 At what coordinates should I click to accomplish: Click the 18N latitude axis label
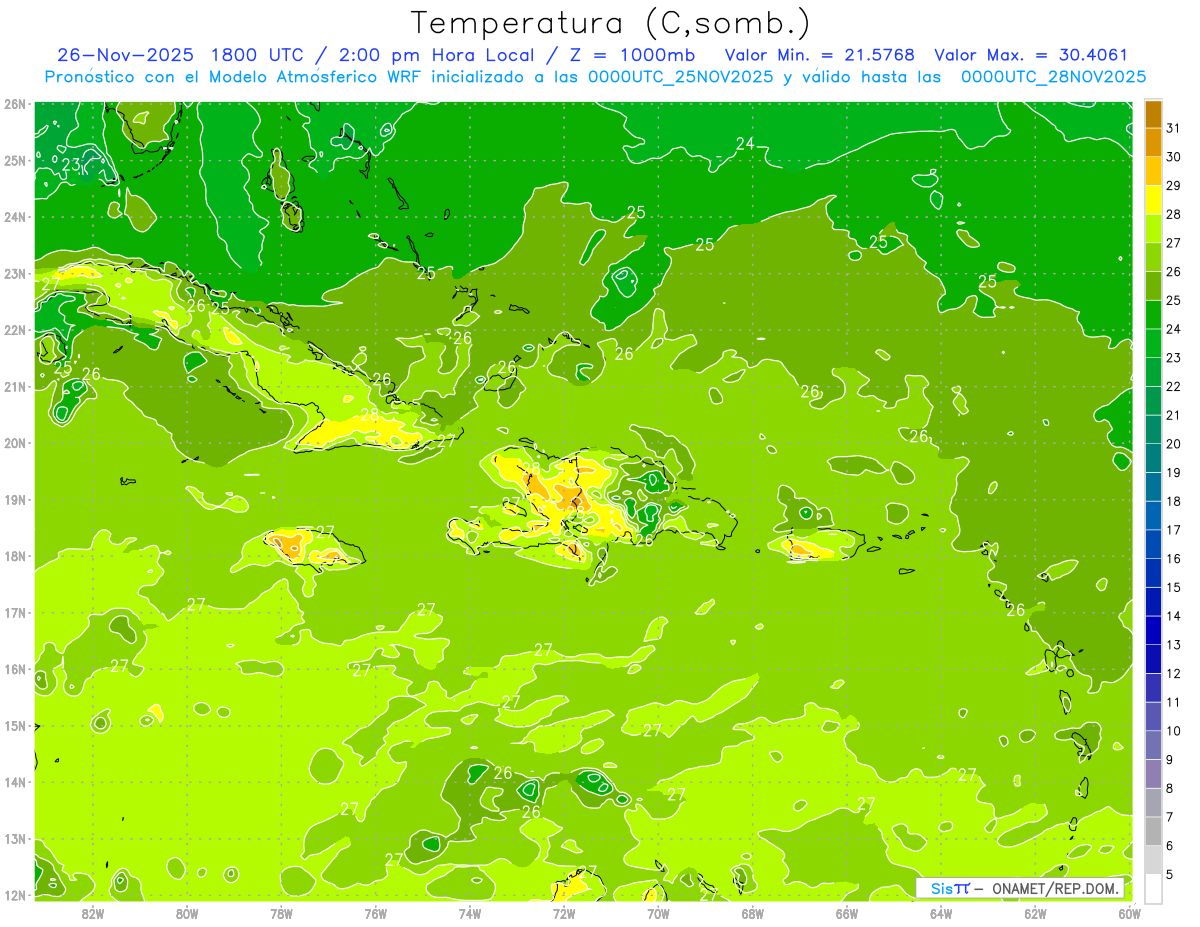(15, 556)
